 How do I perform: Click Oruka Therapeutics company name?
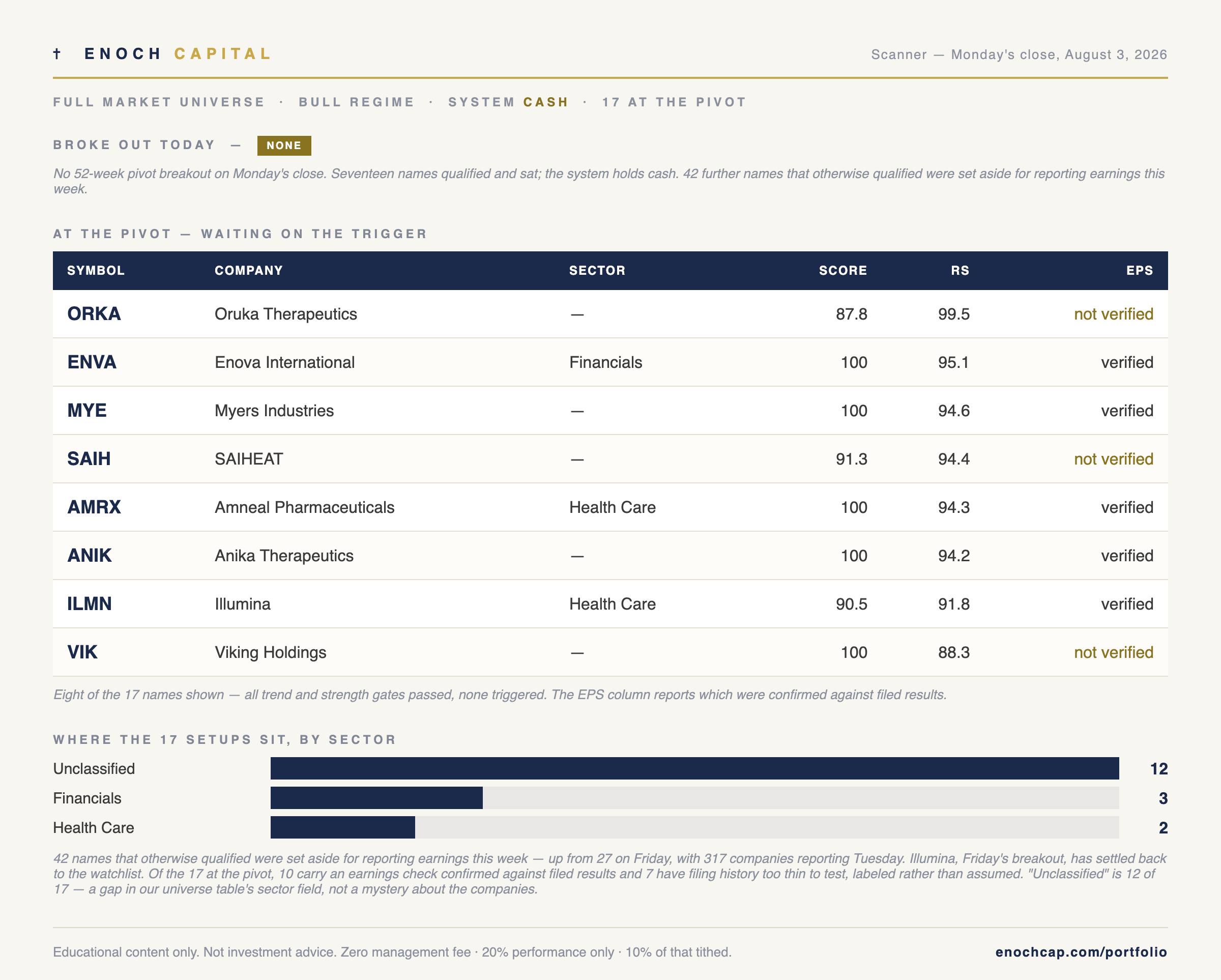(x=285, y=314)
